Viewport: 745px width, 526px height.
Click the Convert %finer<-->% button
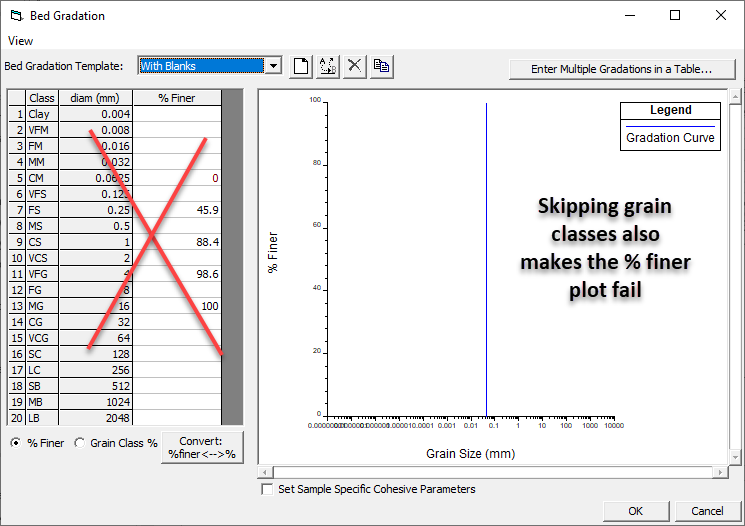point(202,447)
